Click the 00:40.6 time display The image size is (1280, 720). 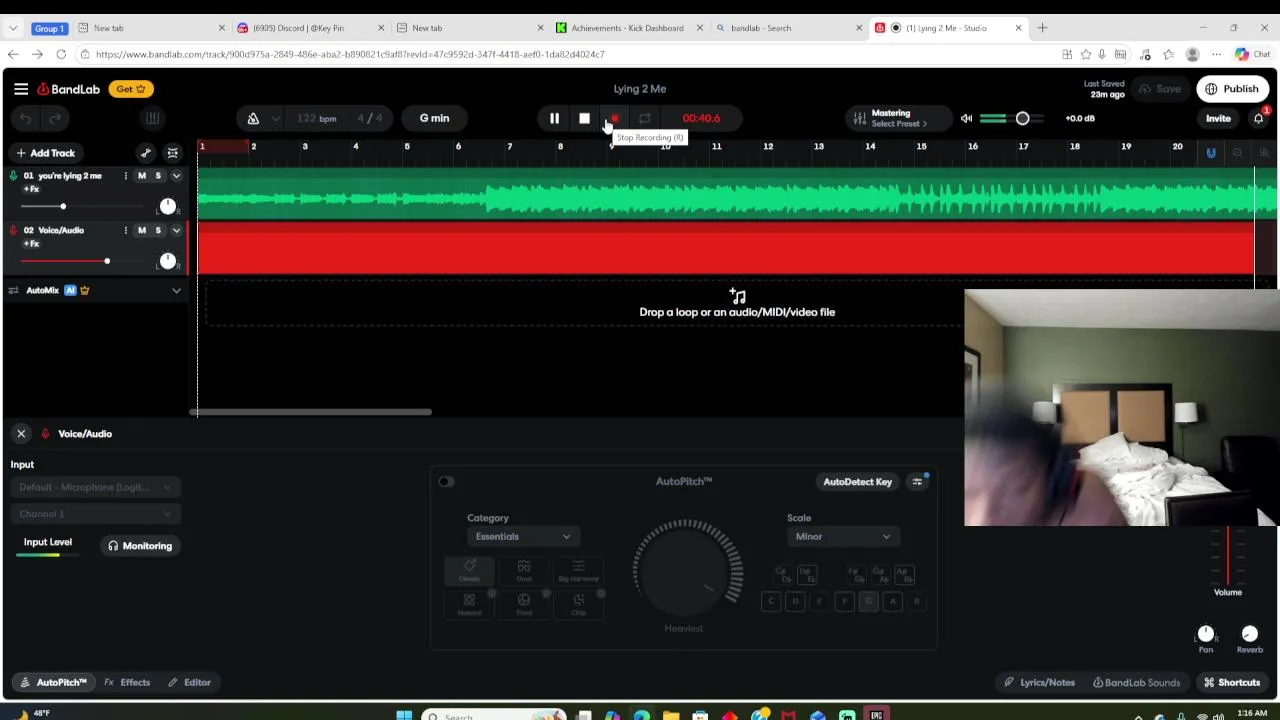(701, 118)
